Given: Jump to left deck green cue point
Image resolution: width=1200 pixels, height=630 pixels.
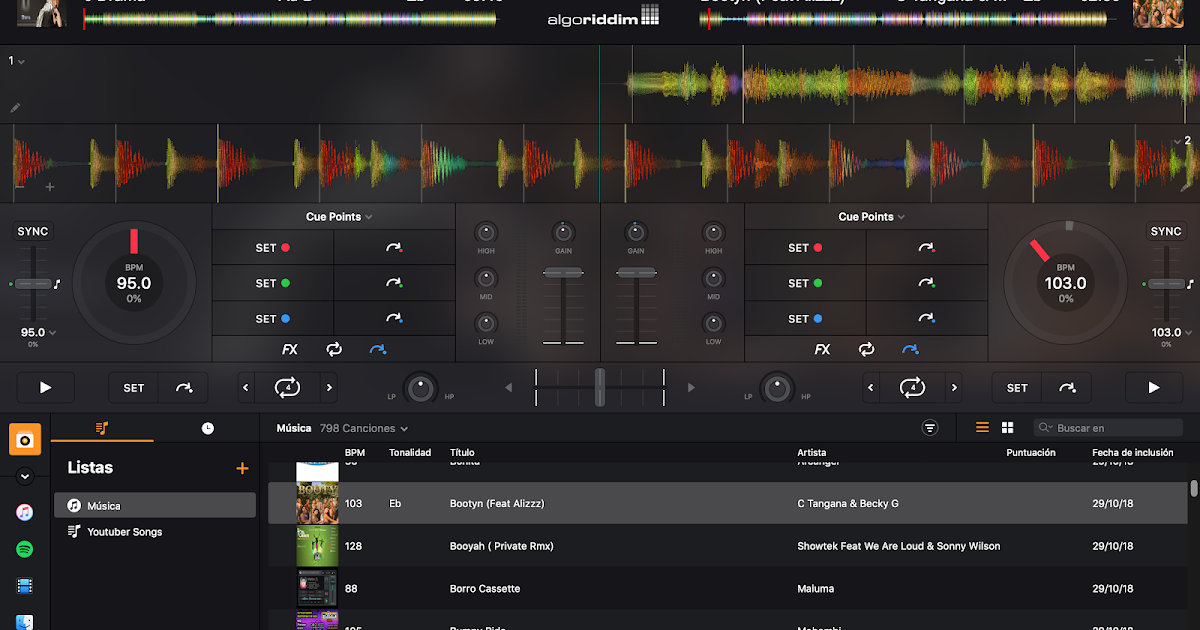Looking at the screenshot, I should coord(394,283).
